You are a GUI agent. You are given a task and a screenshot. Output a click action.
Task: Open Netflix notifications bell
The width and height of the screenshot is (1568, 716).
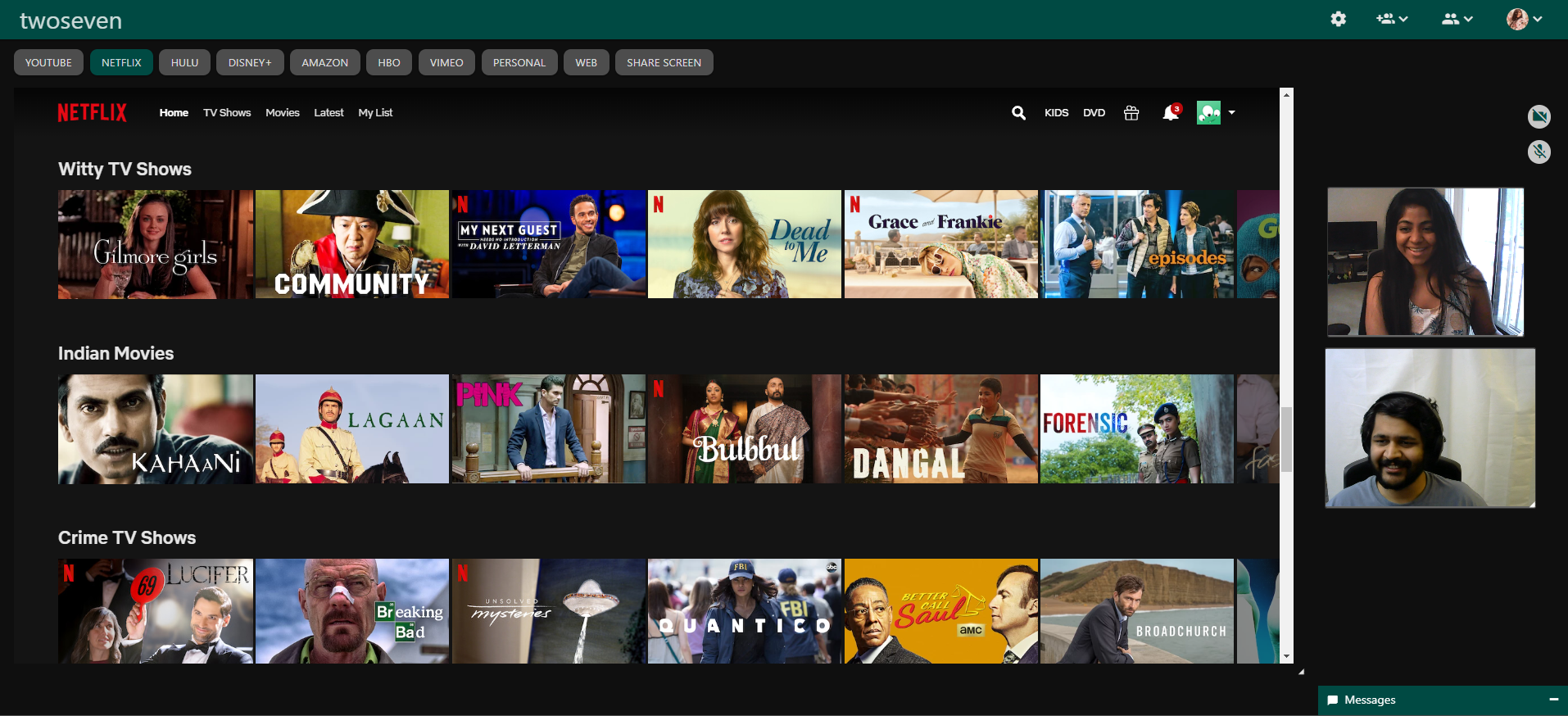[x=1171, y=112]
